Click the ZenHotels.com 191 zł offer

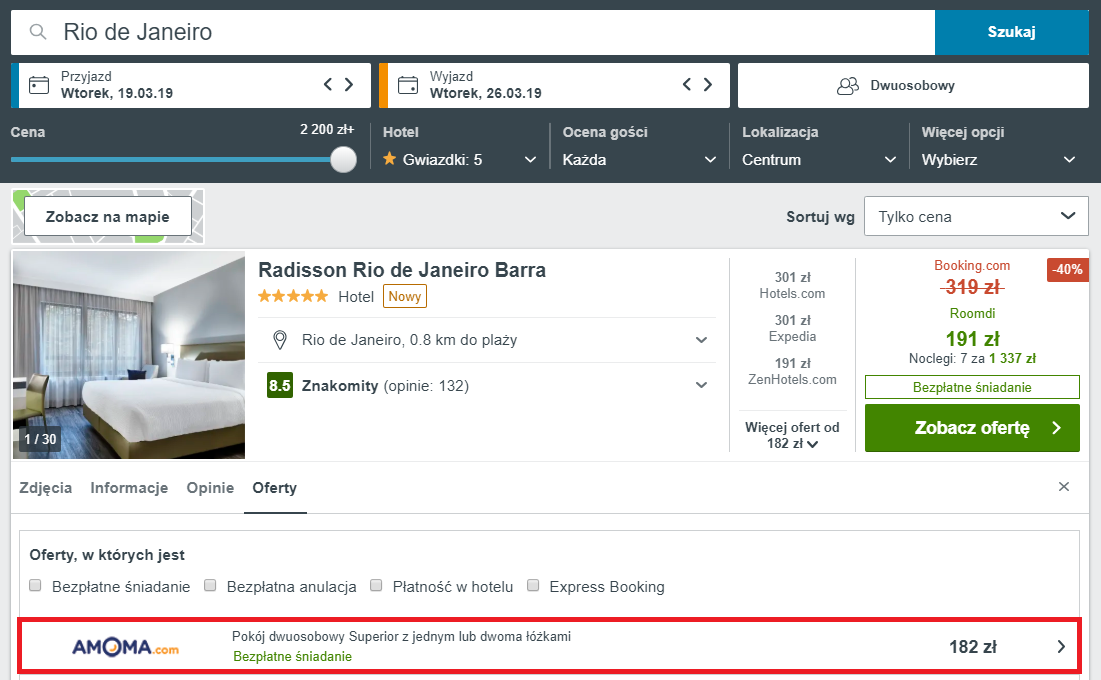point(792,371)
